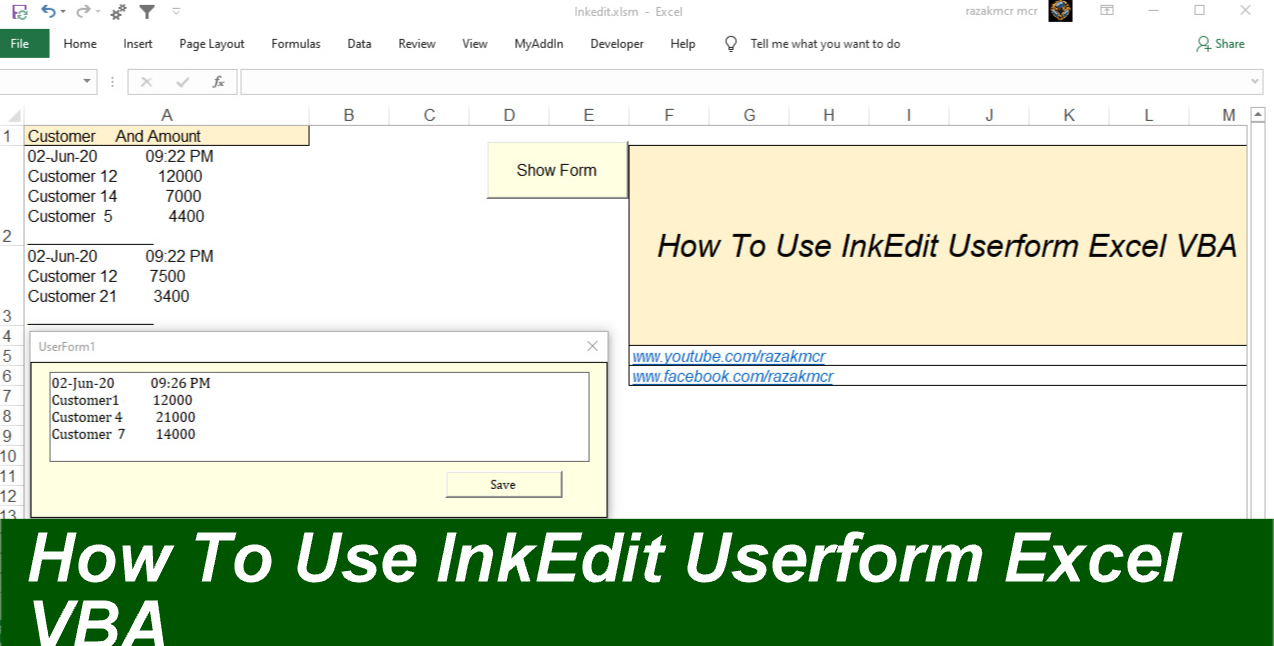Click 'Customer 4 21000' line in UserForm1
This screenshot has height=646, width=1274.
(x=124, y=417)
